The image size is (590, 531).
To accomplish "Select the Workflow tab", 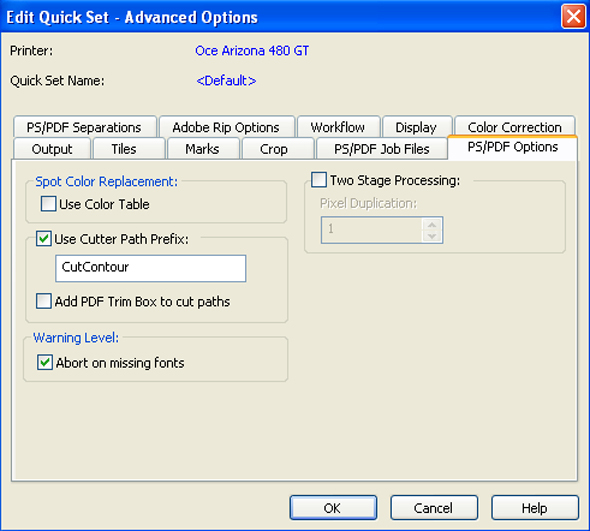I will (x=338, y=127).
